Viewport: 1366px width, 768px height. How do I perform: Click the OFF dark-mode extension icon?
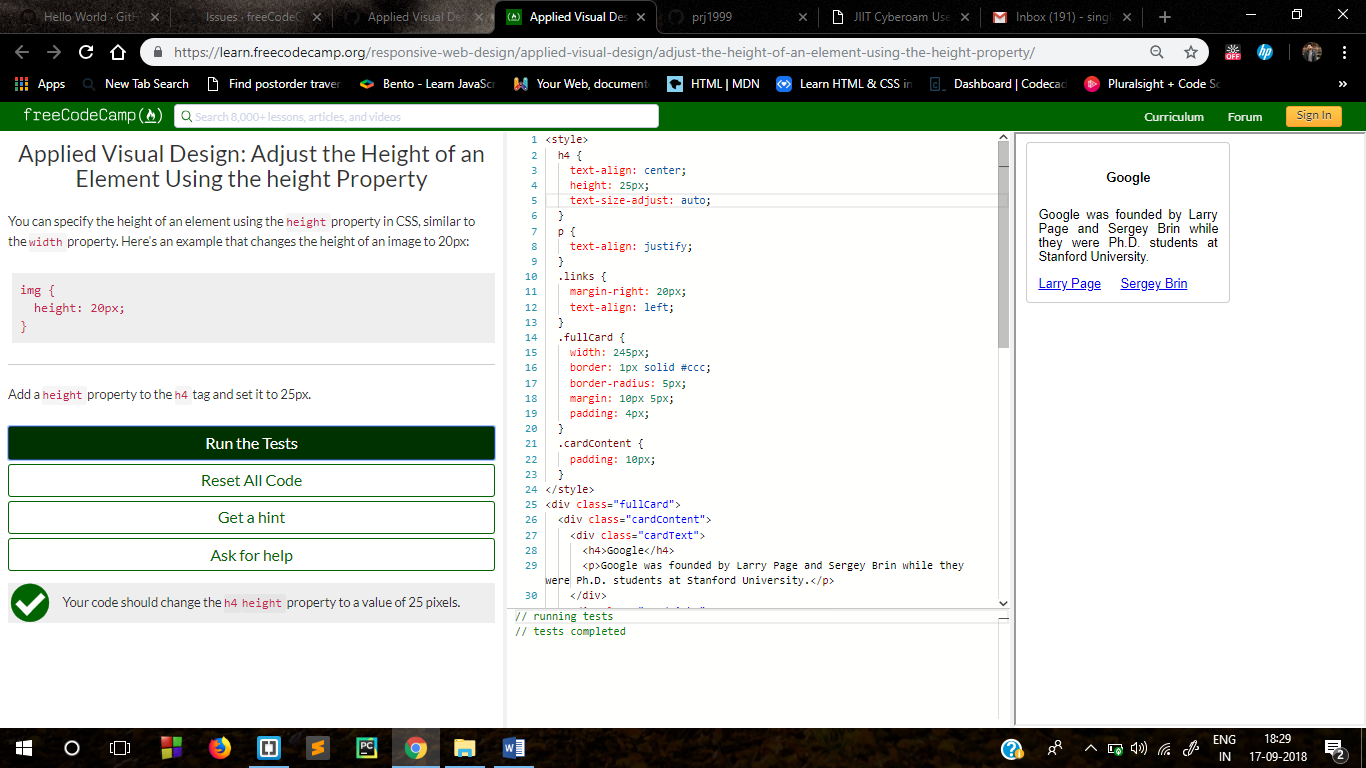pyautogui.click(x=1232, y=51)
